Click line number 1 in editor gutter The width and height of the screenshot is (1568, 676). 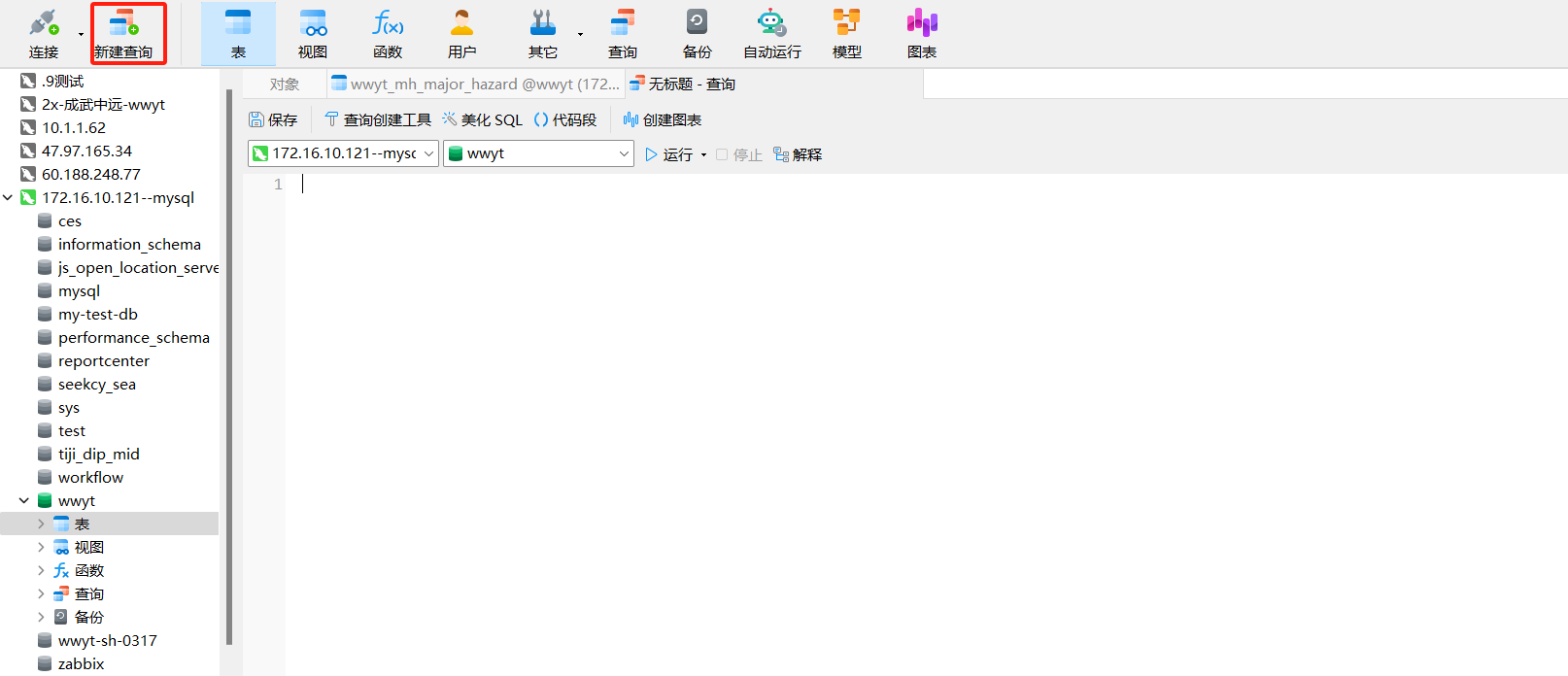click(278, 184)
